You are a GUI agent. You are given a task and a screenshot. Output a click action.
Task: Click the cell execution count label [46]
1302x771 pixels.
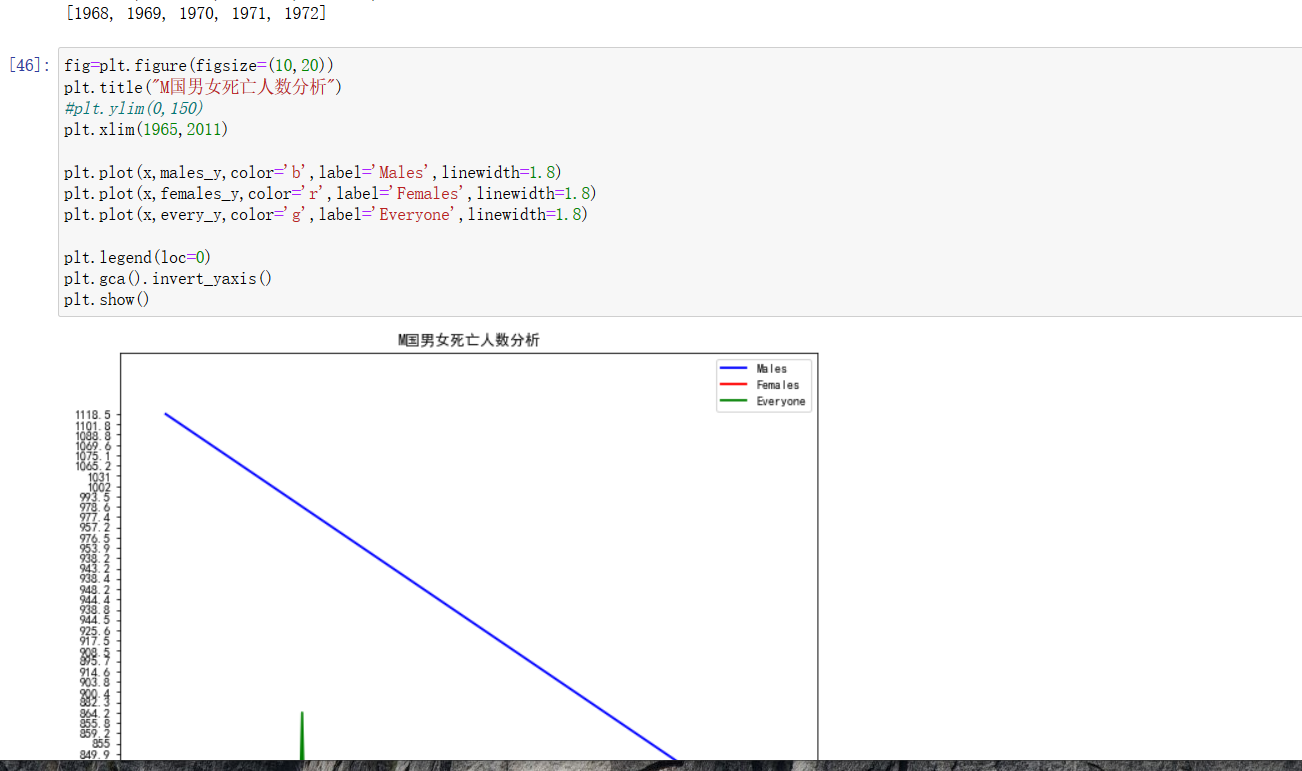click(23, 64)
